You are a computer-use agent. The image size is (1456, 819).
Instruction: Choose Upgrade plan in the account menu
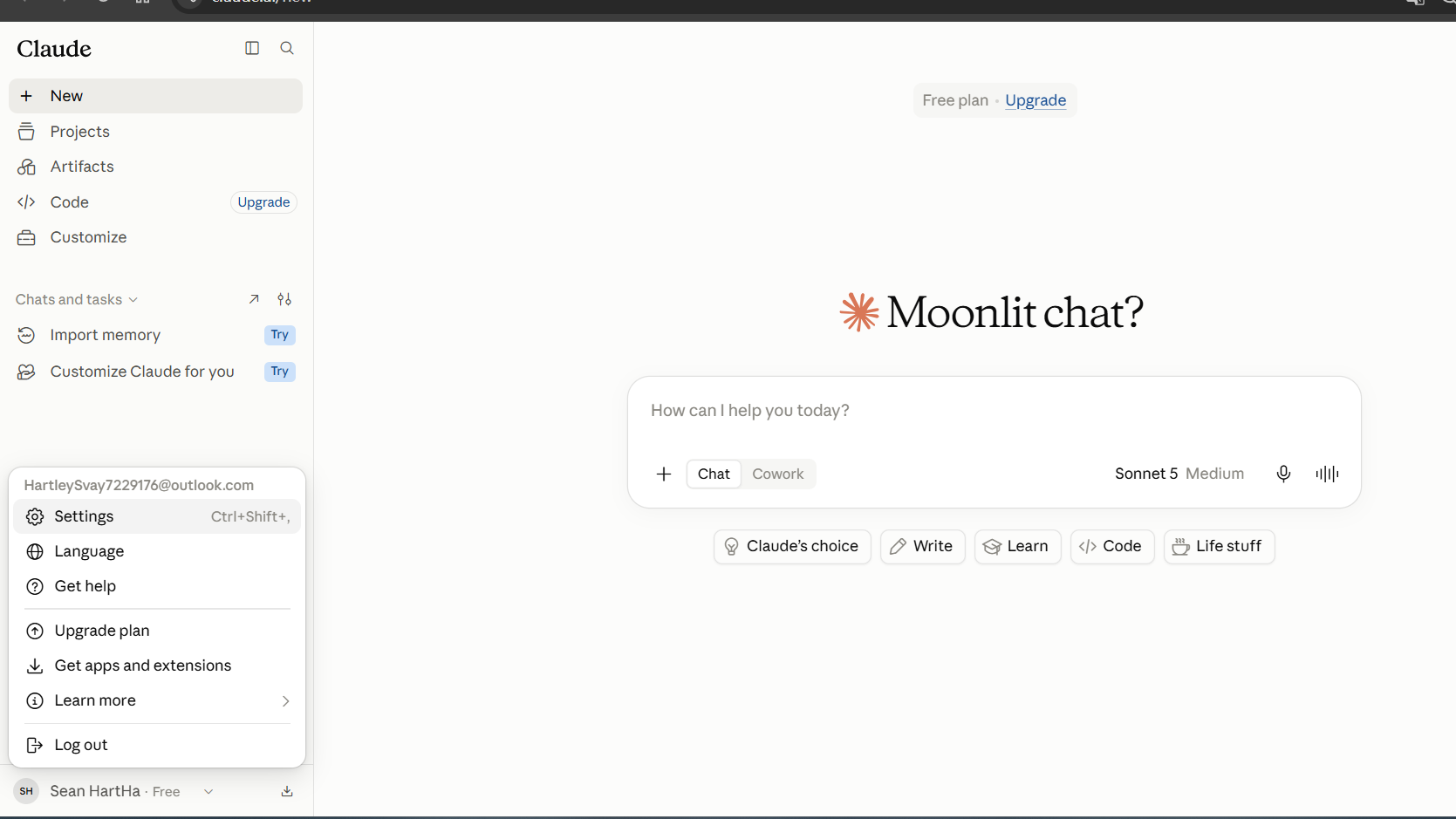(x=157, y=631)
